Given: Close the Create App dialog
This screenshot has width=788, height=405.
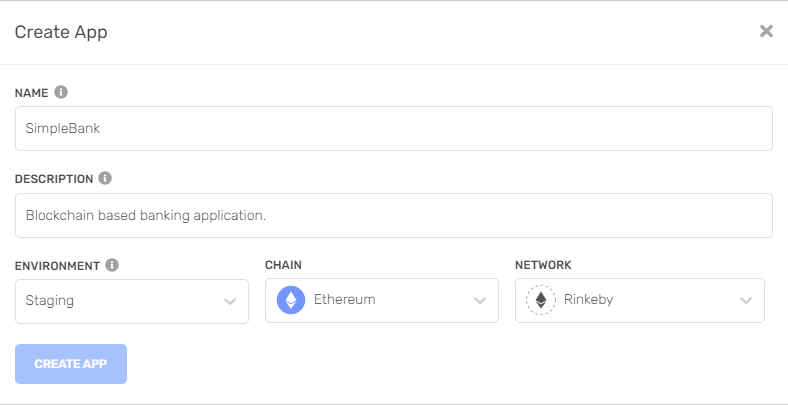Looking at the screenshot, I should 766,31.
